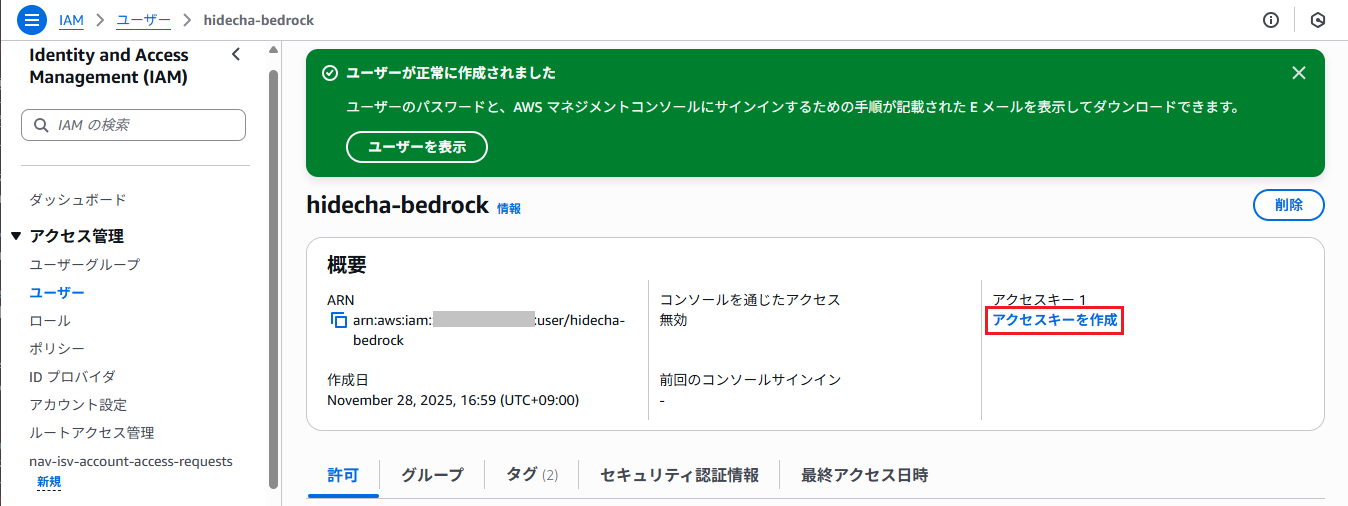Viewport: 1348px width, 506px height.
Task: Click the search magnifier icon in IAM search
Action: (x=41, y=125)
